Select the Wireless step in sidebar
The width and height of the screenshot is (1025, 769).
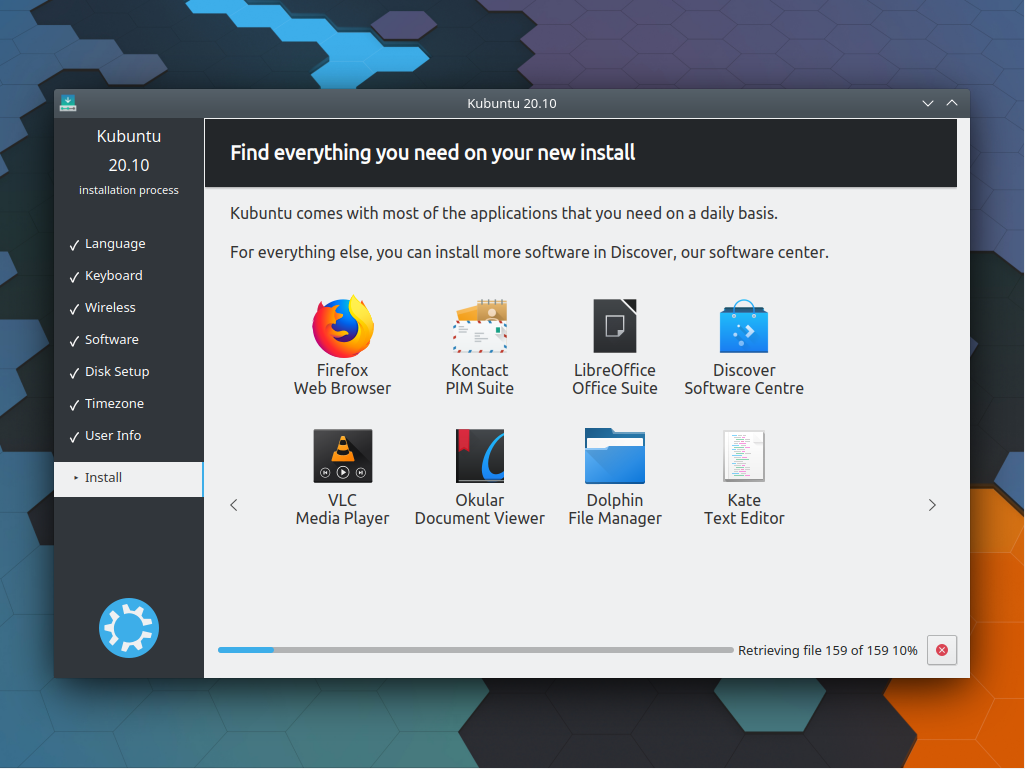click(x=129, y=308)
